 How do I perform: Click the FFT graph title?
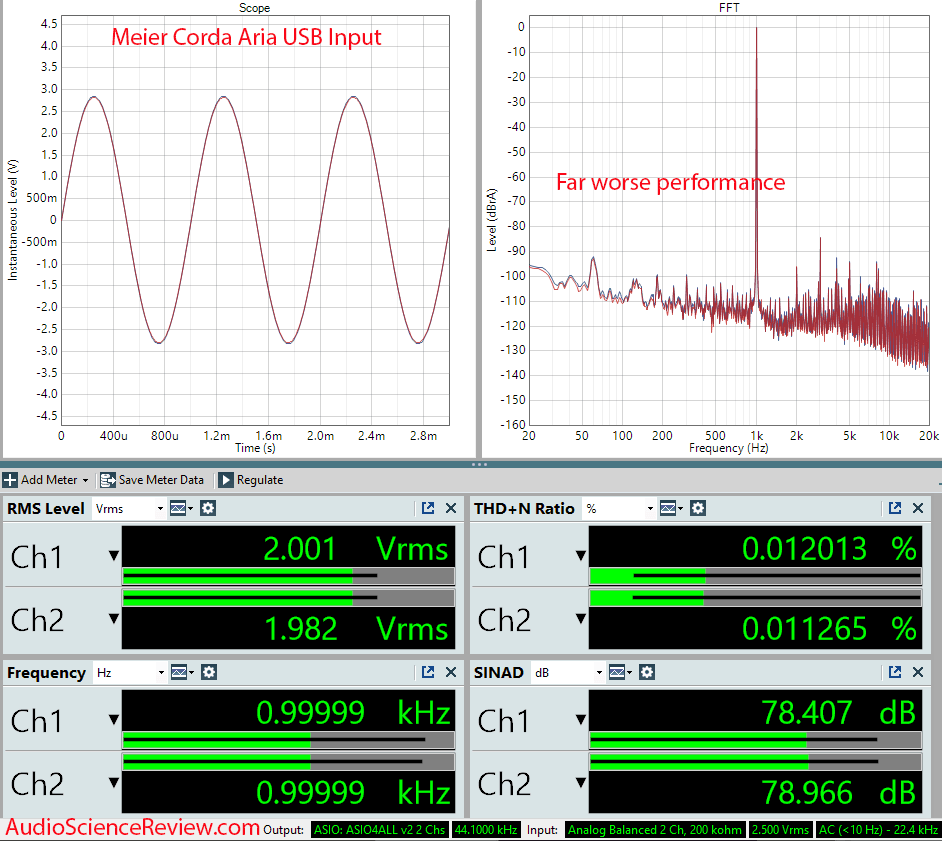coord(729,8)
